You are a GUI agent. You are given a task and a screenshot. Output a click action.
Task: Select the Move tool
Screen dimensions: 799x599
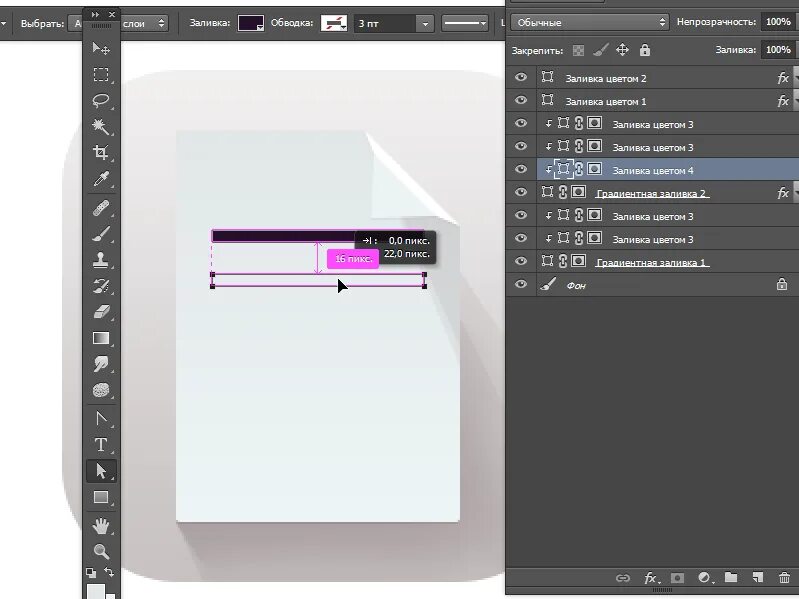point(101,48)
